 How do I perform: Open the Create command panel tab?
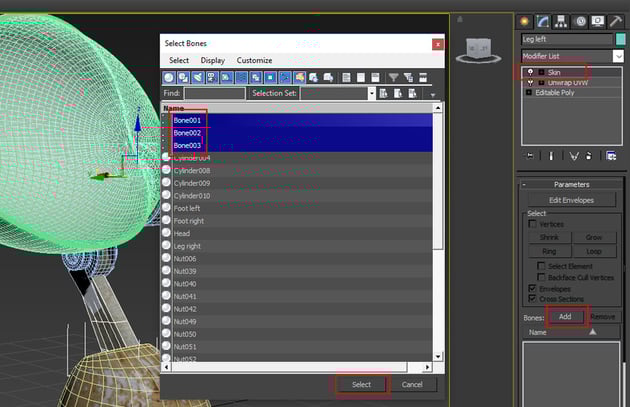click(525, 21)
